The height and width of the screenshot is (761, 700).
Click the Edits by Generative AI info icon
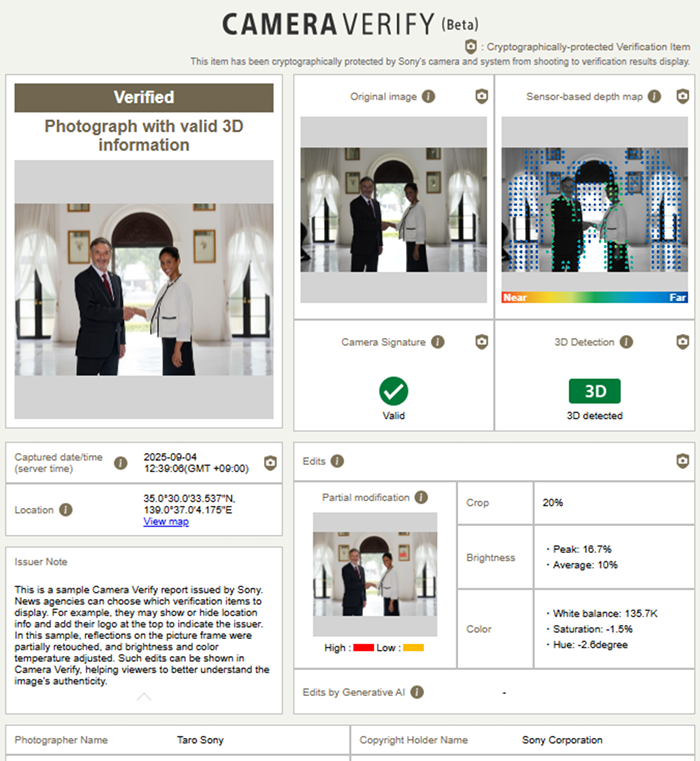(x=417, y=692)
